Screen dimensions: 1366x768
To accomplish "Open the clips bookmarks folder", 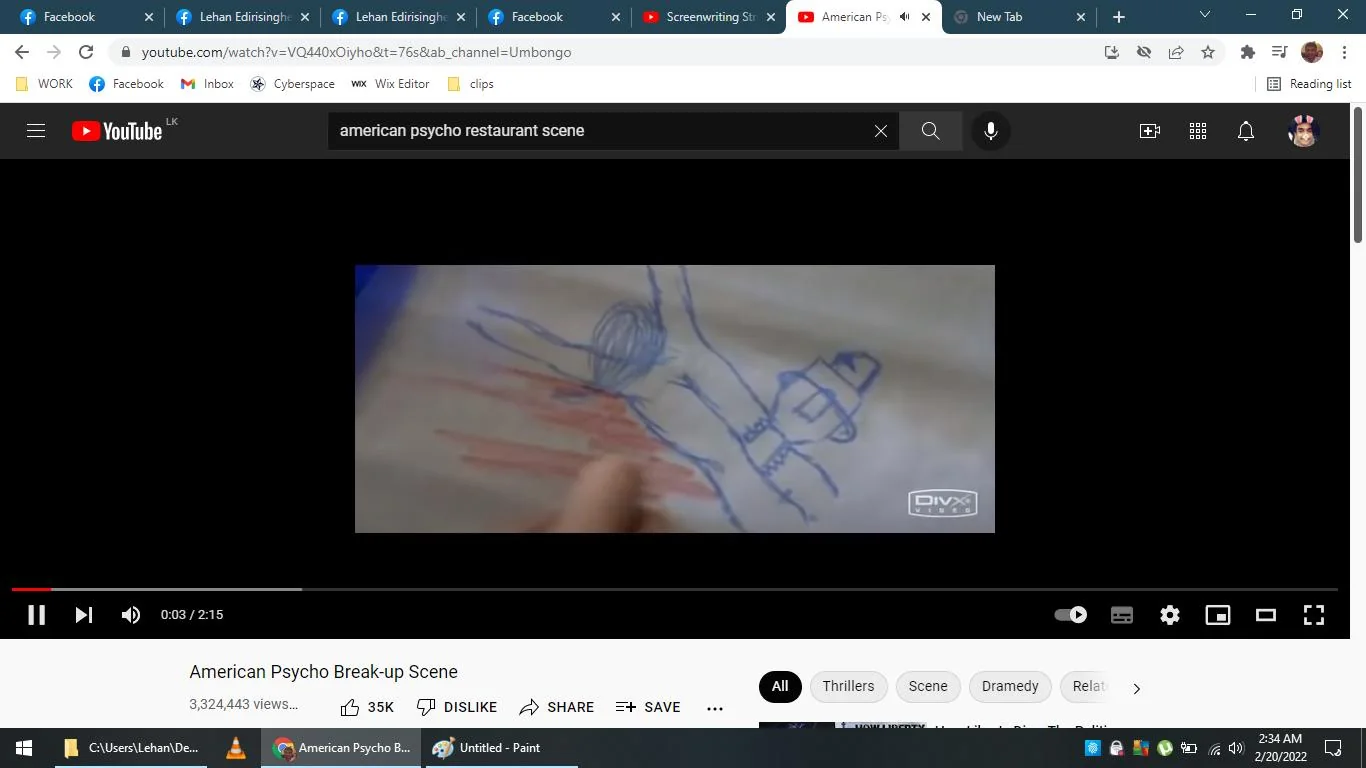I will click(x=470, y=84).
